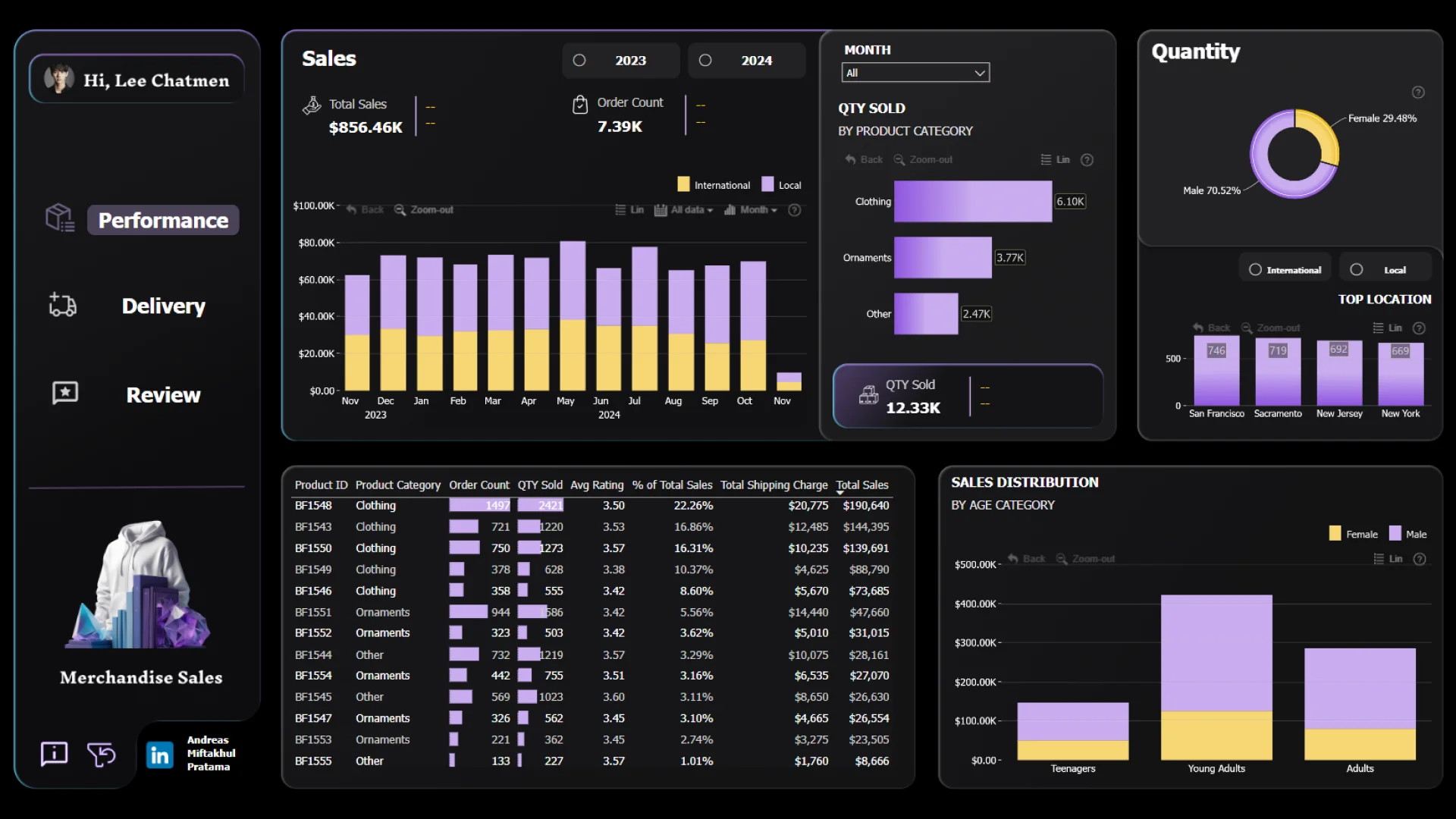Open help icon on Sales chart toolbar
Image resolution: width=1456 pixels, height=819 pixels.
click(x=795, y=210)
